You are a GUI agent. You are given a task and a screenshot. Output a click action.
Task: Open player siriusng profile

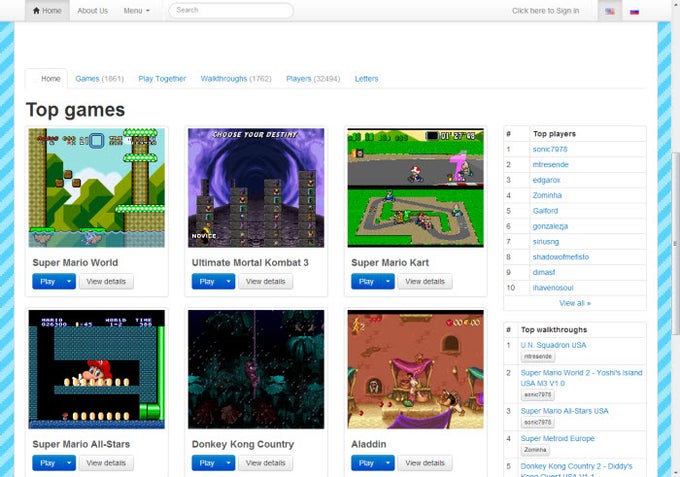click(x=546, y=242)
